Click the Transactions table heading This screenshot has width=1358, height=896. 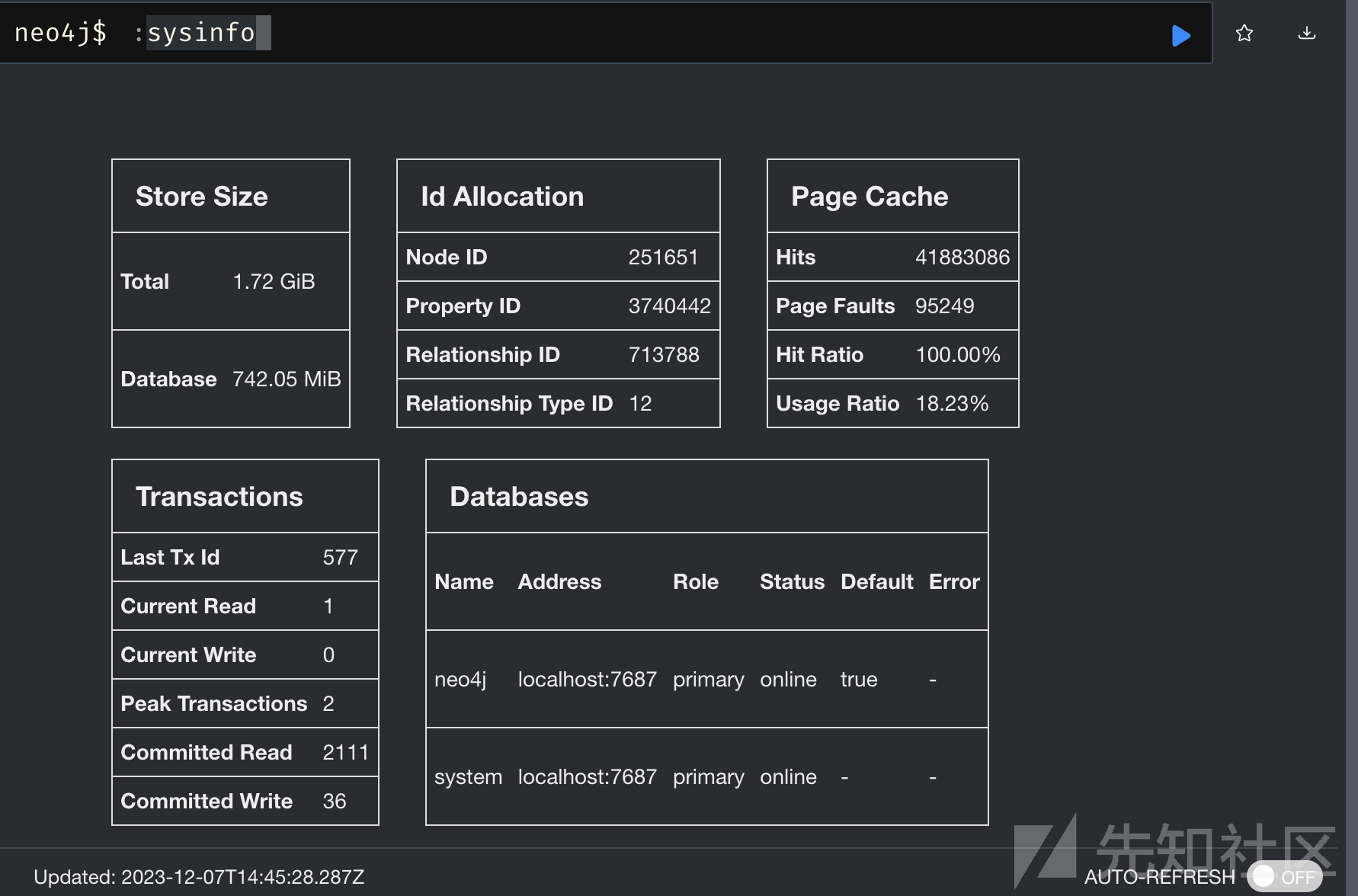[x=219, y=497]
